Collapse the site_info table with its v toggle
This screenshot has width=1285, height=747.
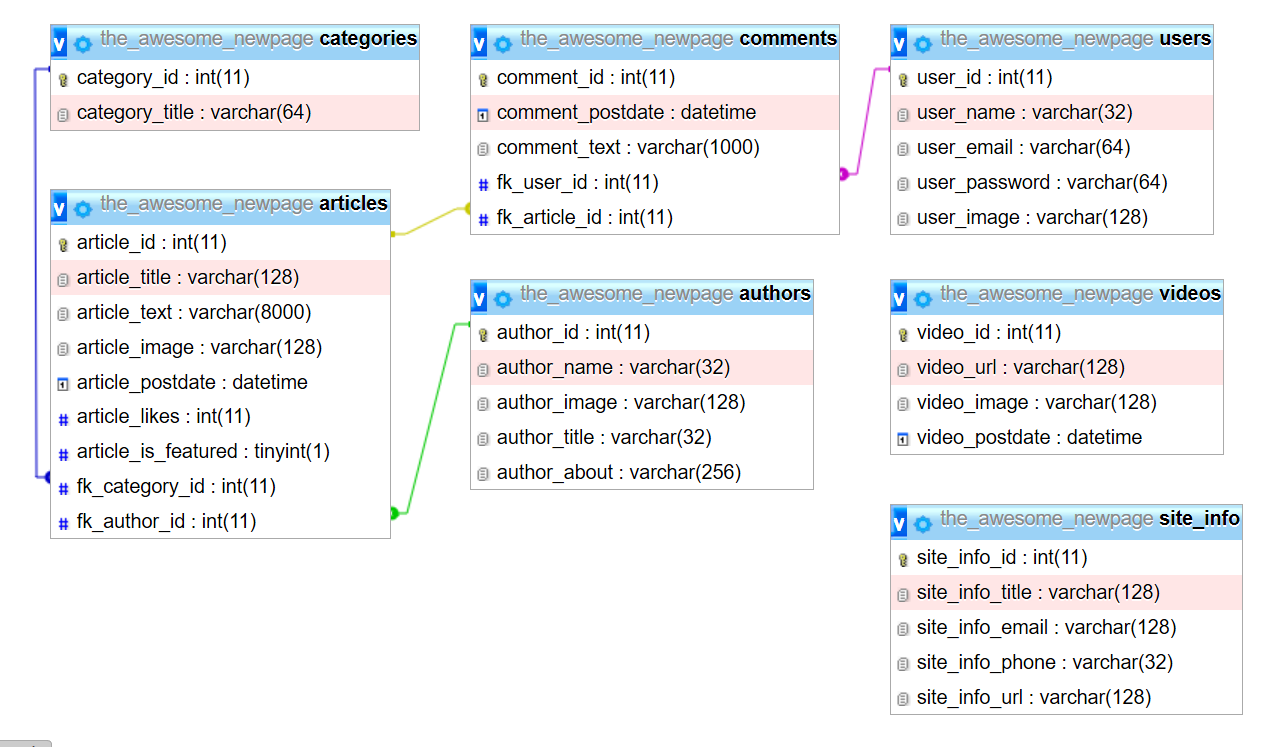pos(899,523)
